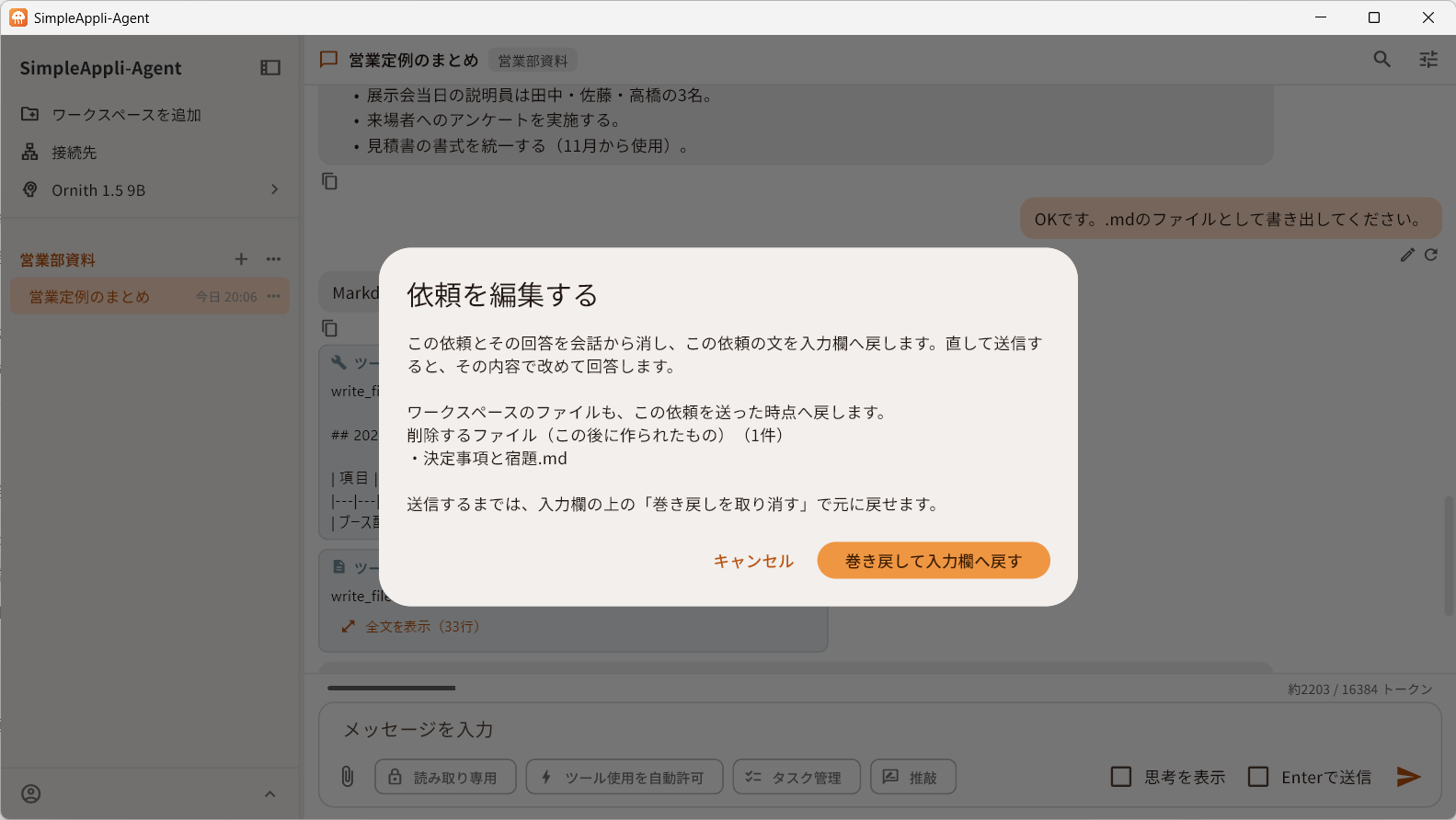Attach a file with paperclip icon
This screenshot has height=820, width=1456.
click(348, 777)
